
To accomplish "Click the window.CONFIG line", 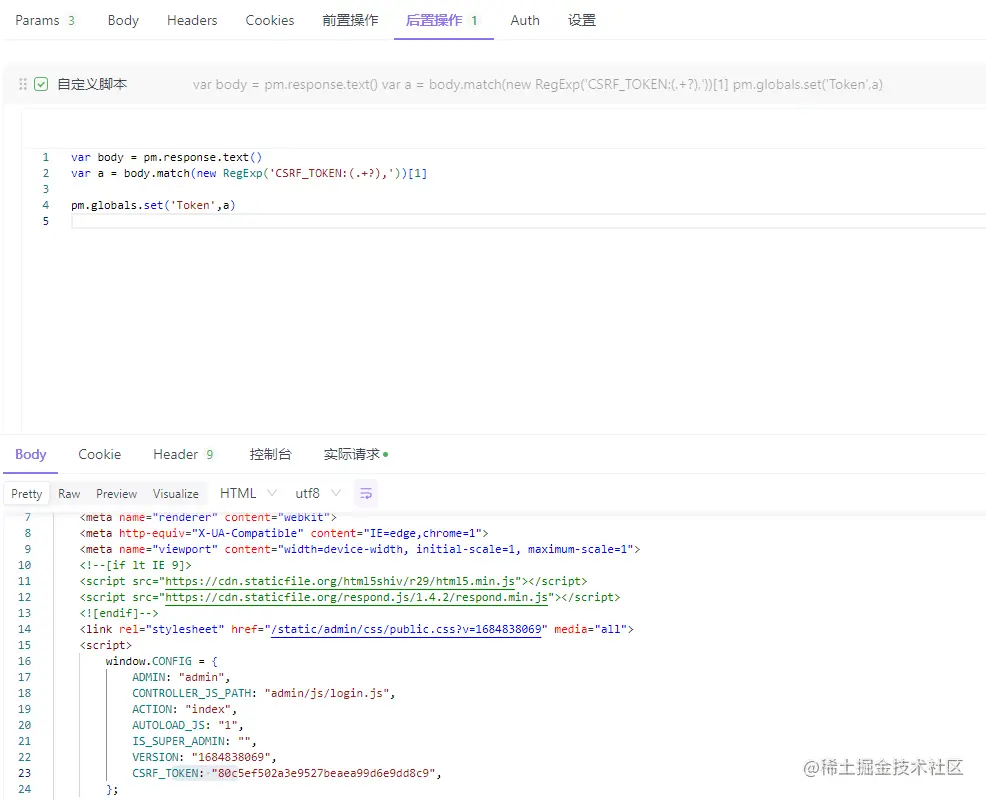I will coord(162,661).
